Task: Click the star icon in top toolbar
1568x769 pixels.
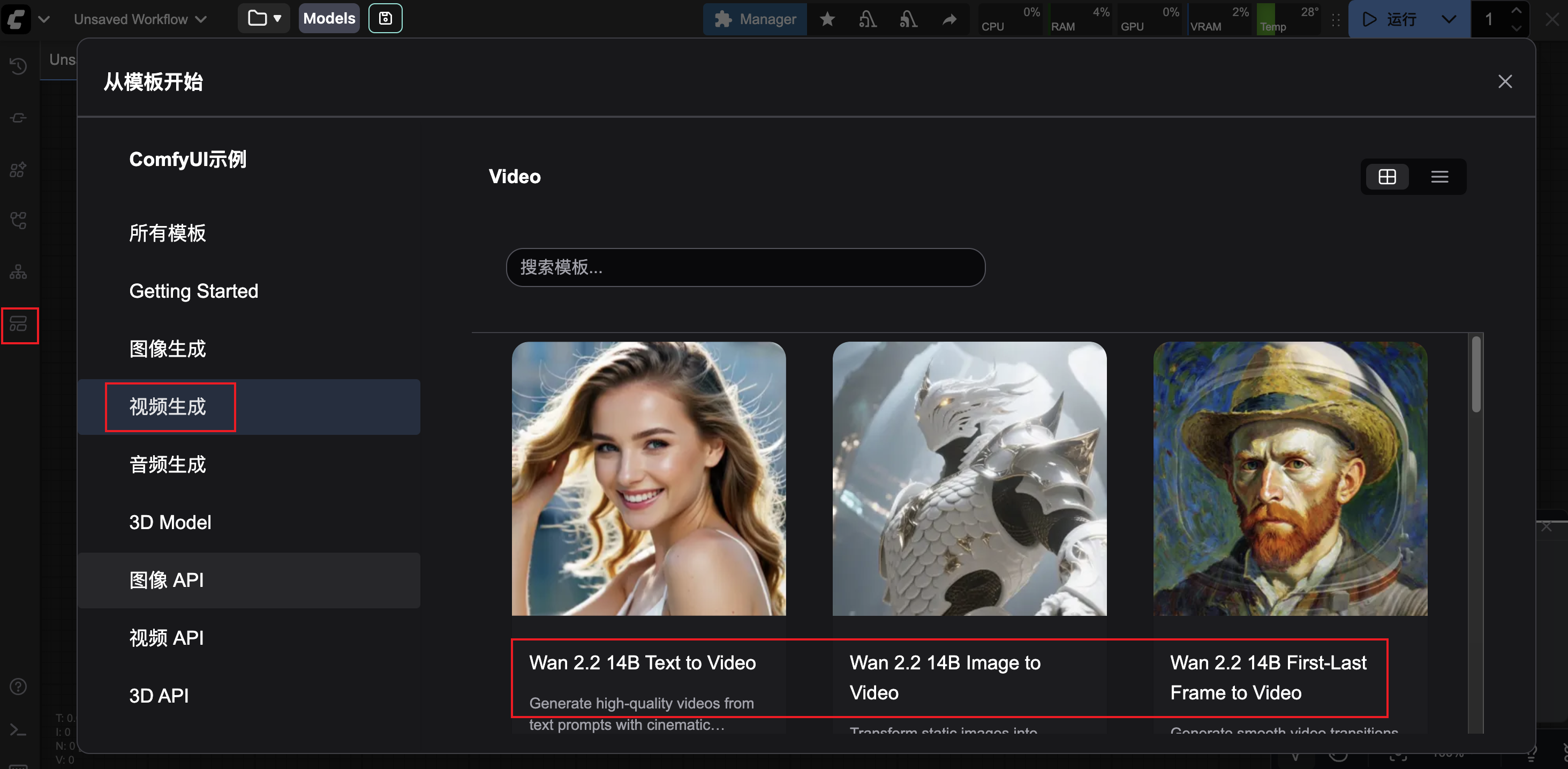Action: coord(827,19)
